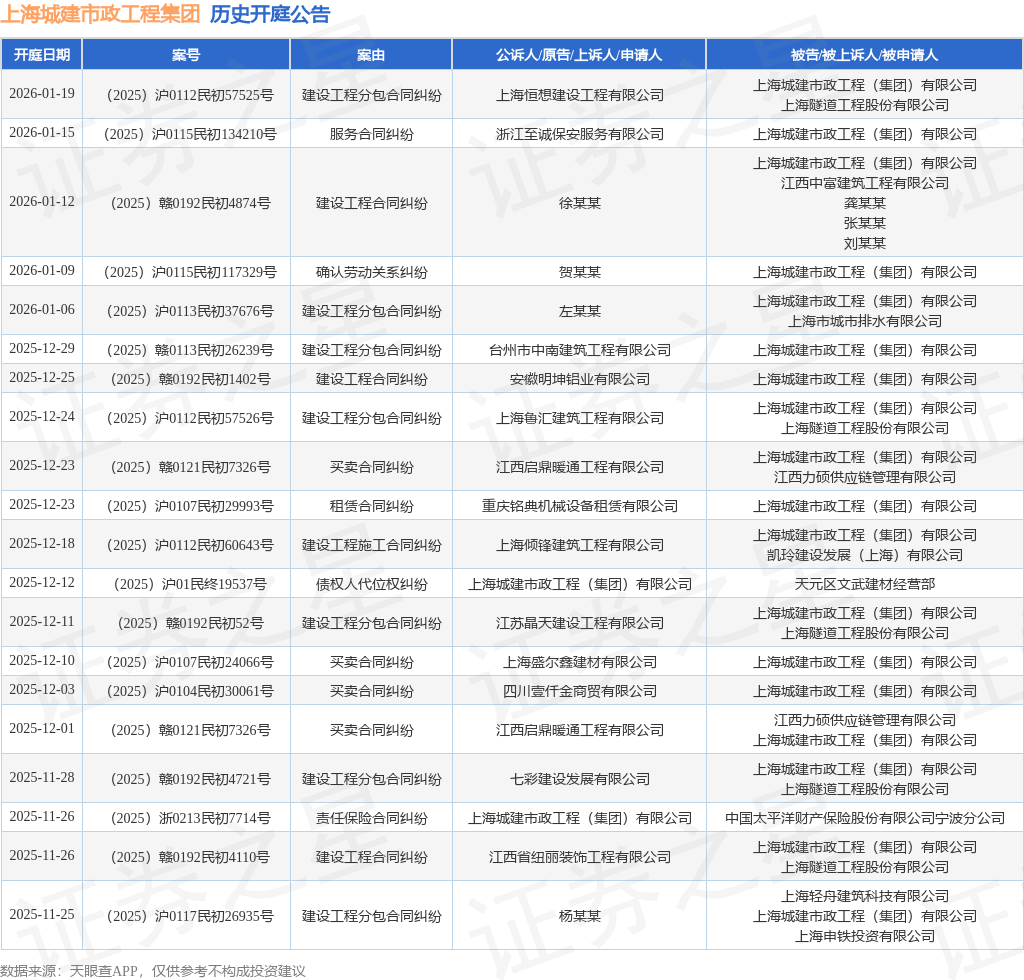Image resolution: width=1024 pixels, height=980 pixels.
Task: Click the 服务合同纠纷 cause cell
Action: coord(371,134)
